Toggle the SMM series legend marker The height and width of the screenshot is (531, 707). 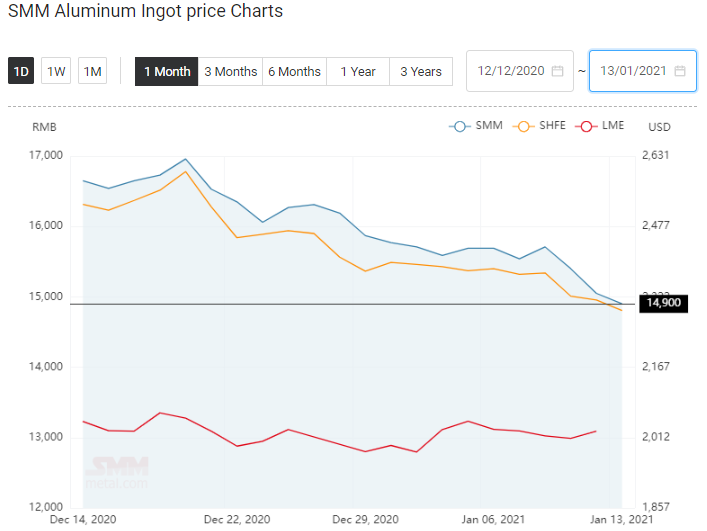pos(459,126)
